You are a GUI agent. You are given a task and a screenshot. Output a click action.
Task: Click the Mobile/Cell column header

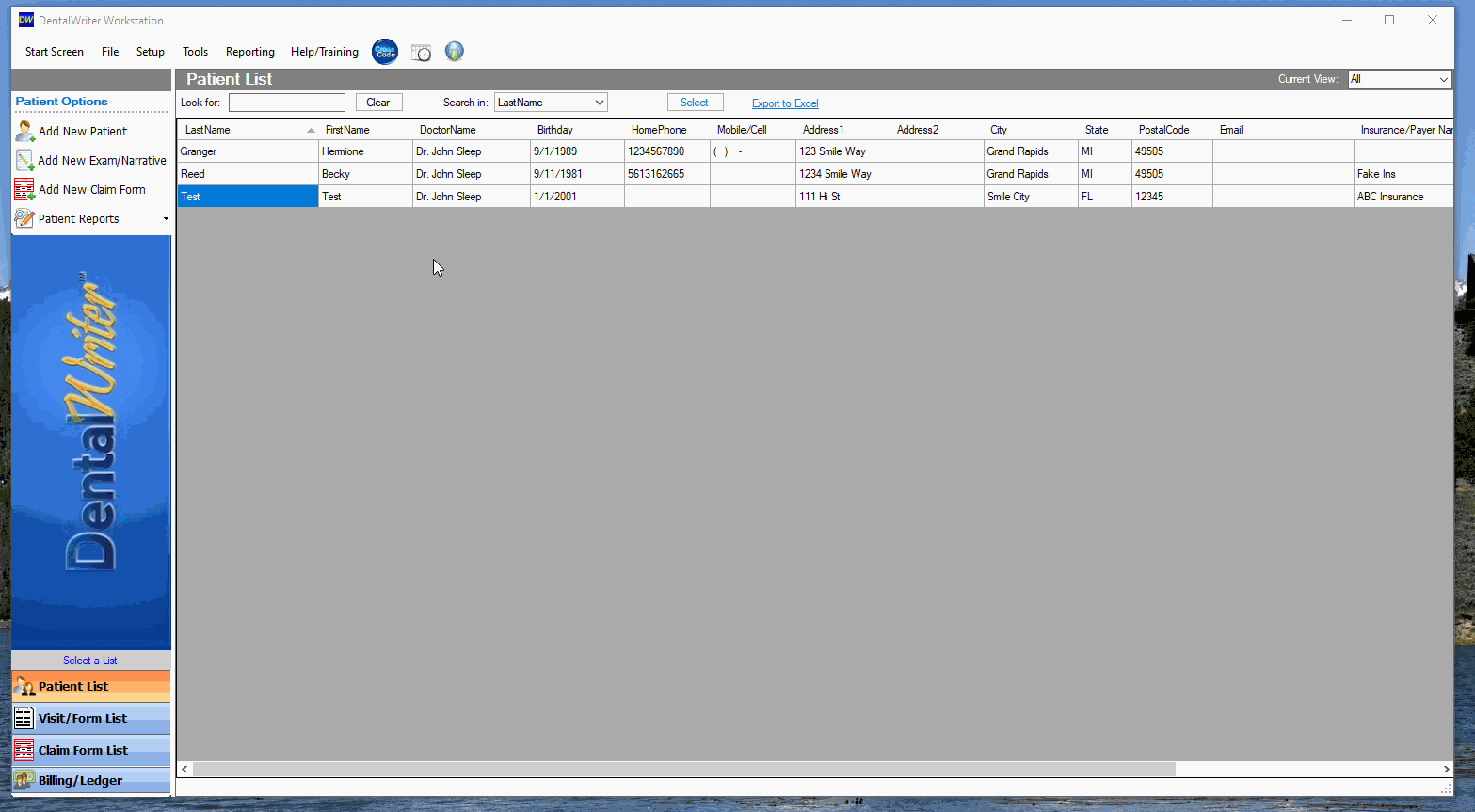coord(753,130)
